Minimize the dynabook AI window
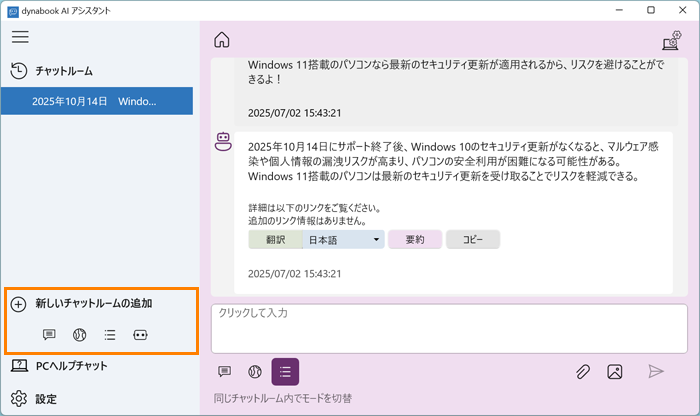 619,10
